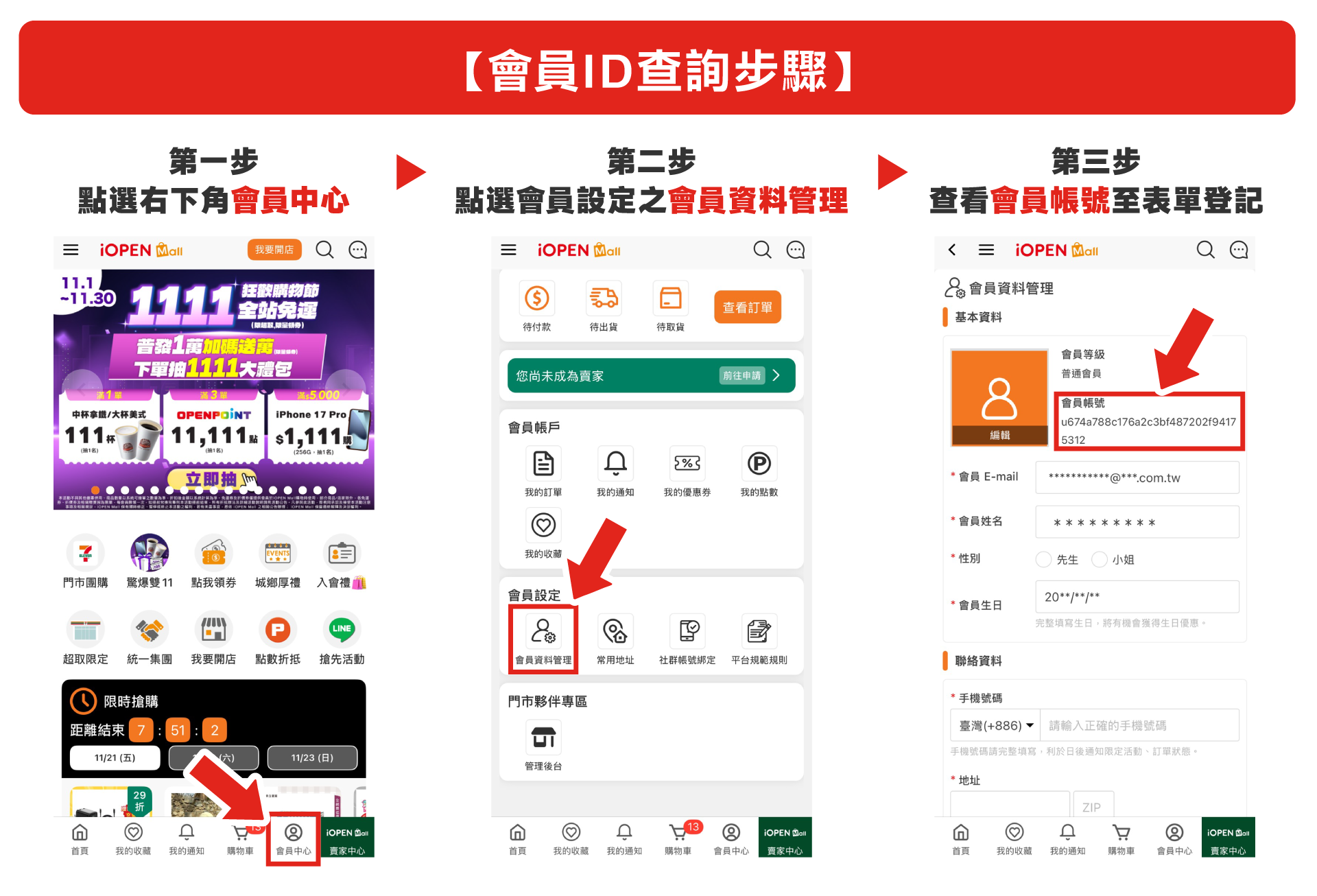1317x896 pixels.
Task: Click 待出貨 truck icon
Action: [x=604, y=298]
